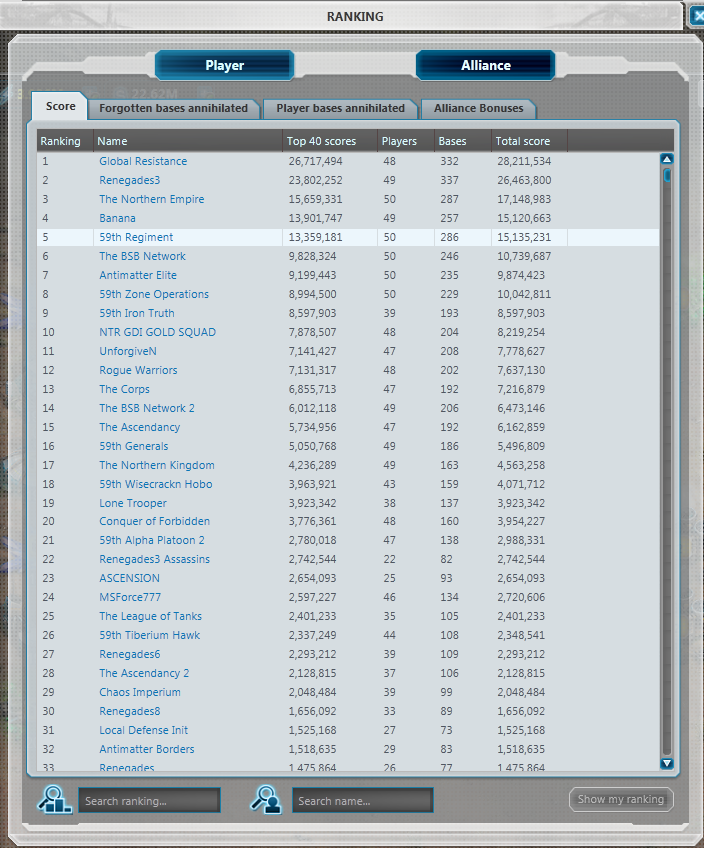Open Alliance Bonuses tab

(479, 108)
